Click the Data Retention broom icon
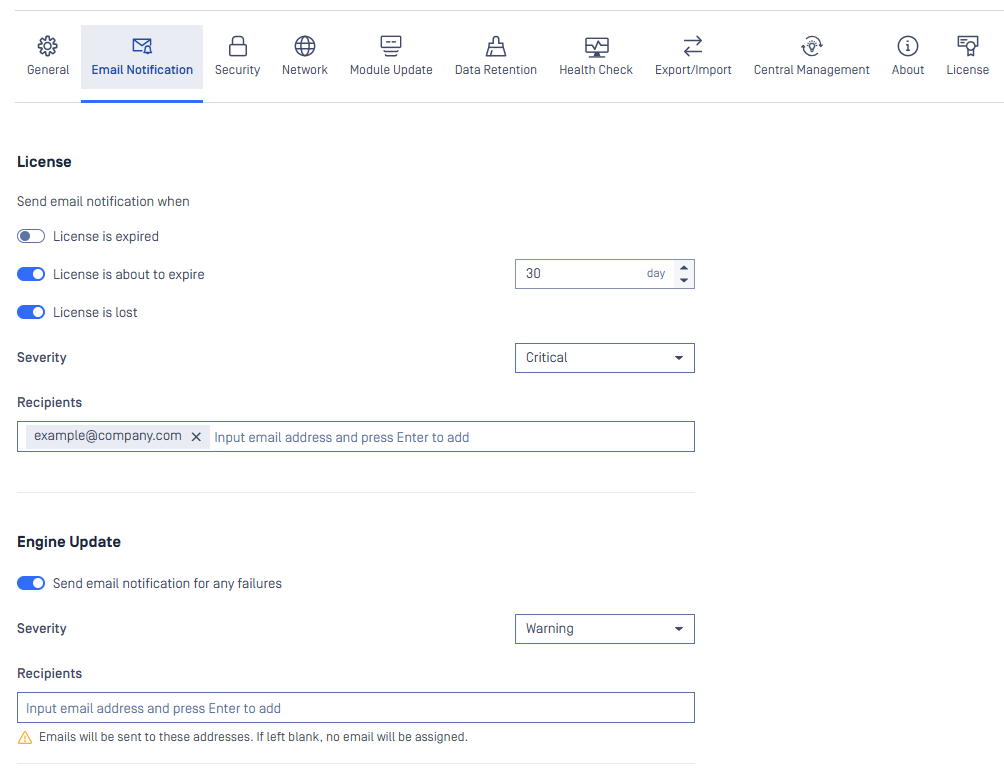Image resolution: width=1004 pixels, height=770 pixels. (x=496, y=46)
